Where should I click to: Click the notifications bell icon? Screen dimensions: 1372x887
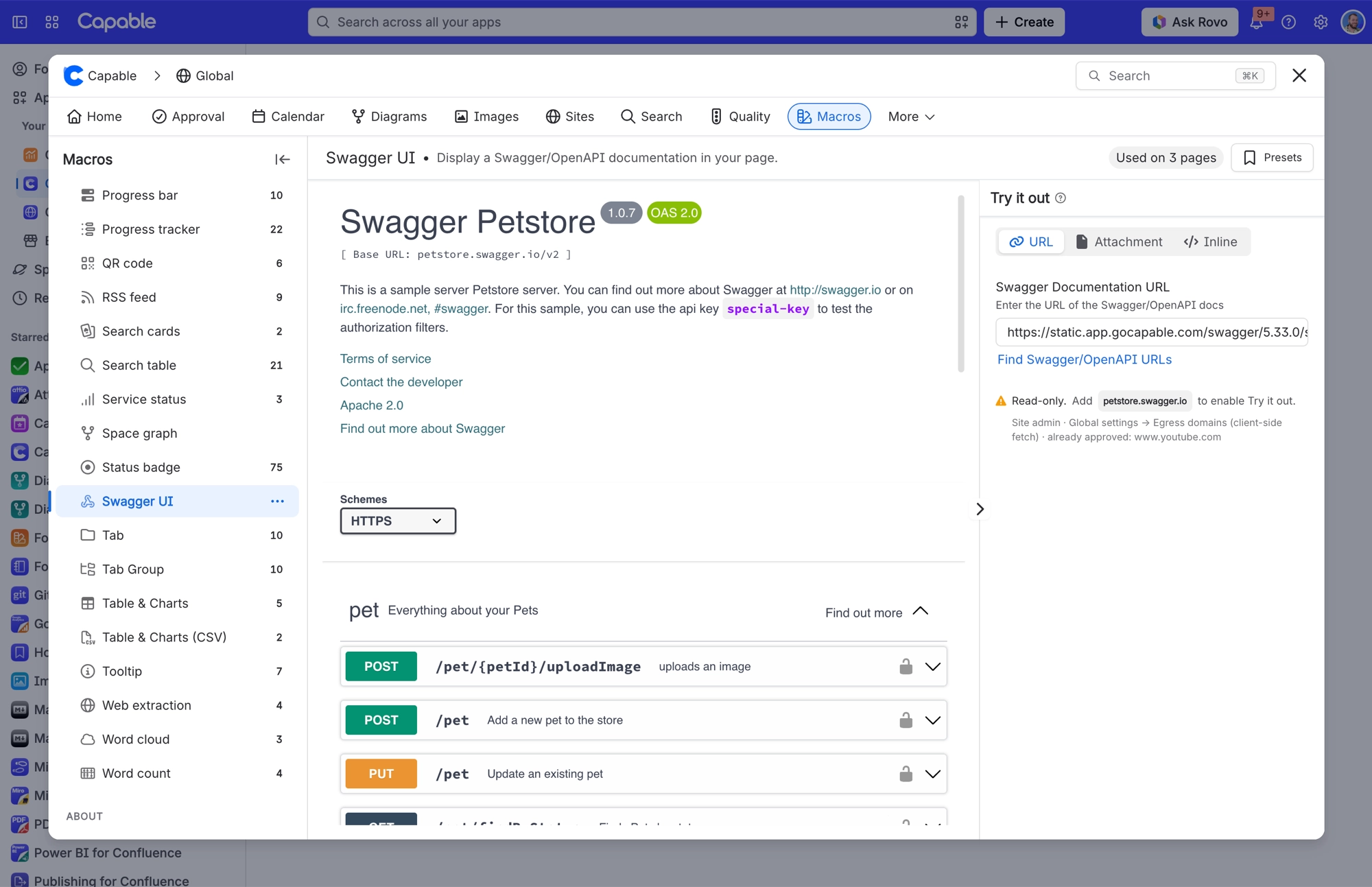[x=1256, y=22]
